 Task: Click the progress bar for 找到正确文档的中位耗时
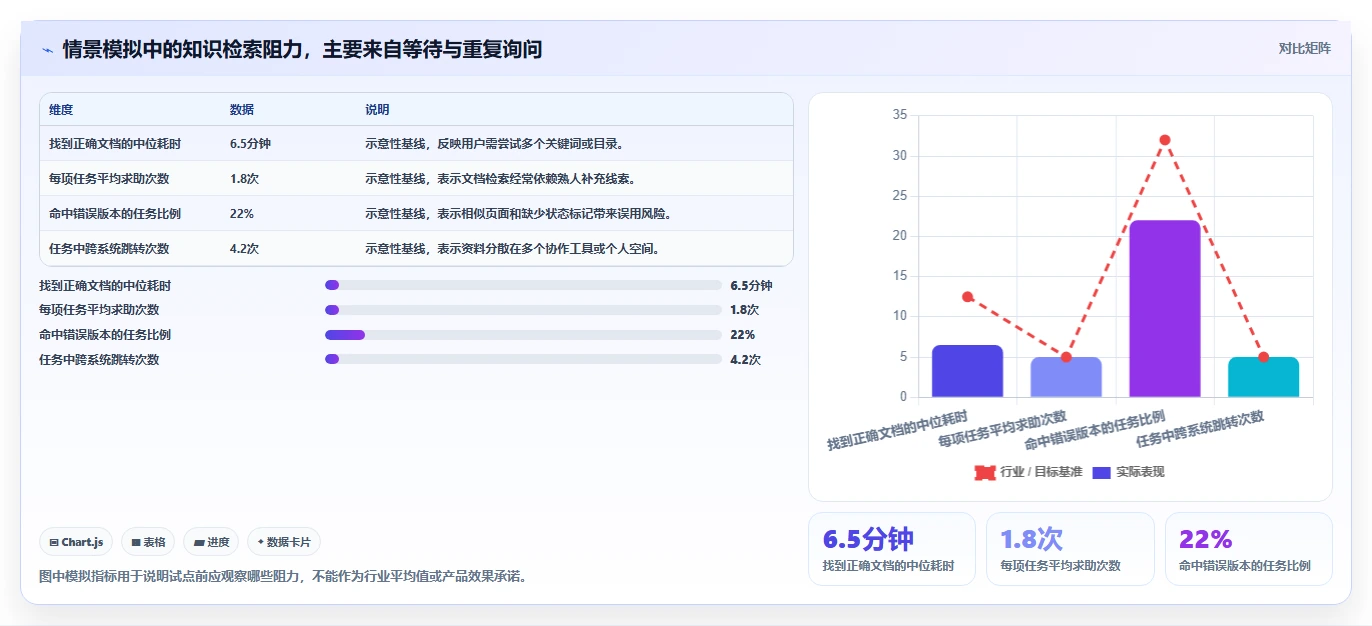click(523, 285)
